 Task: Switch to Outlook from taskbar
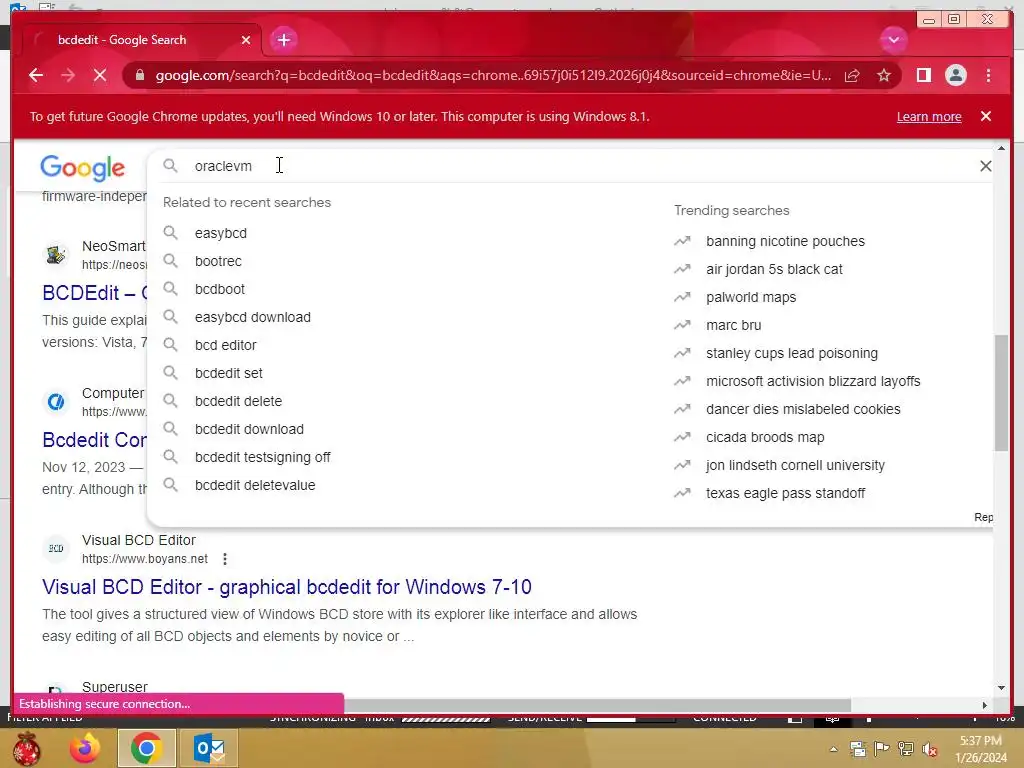(209, 748)
